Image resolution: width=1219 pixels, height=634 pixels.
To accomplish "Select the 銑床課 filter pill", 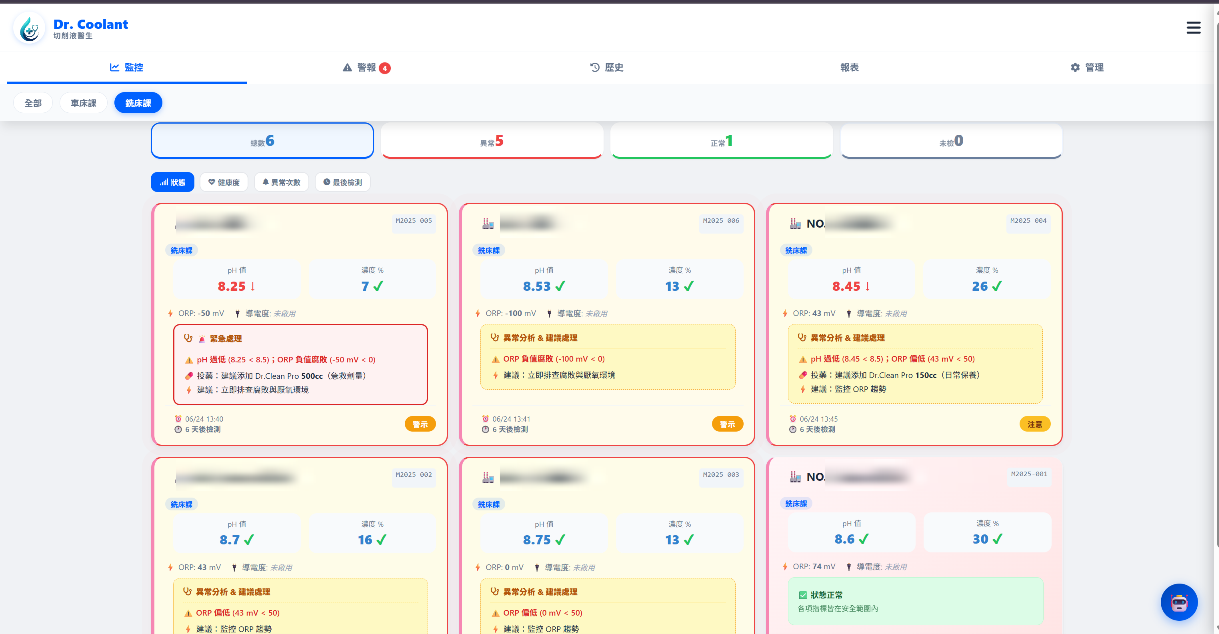I will [x=138, y=103].
